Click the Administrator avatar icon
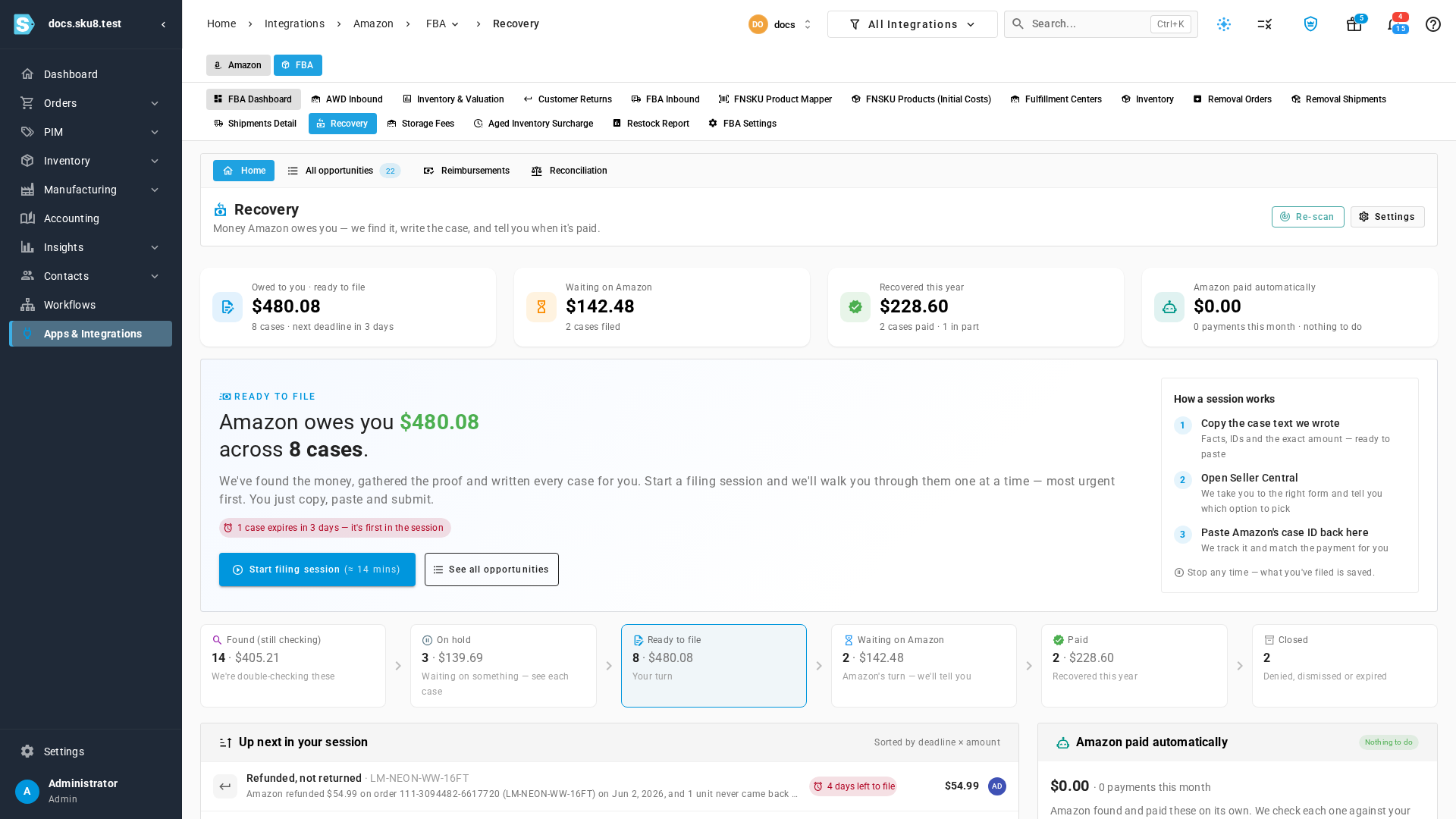 click(27, 792)
